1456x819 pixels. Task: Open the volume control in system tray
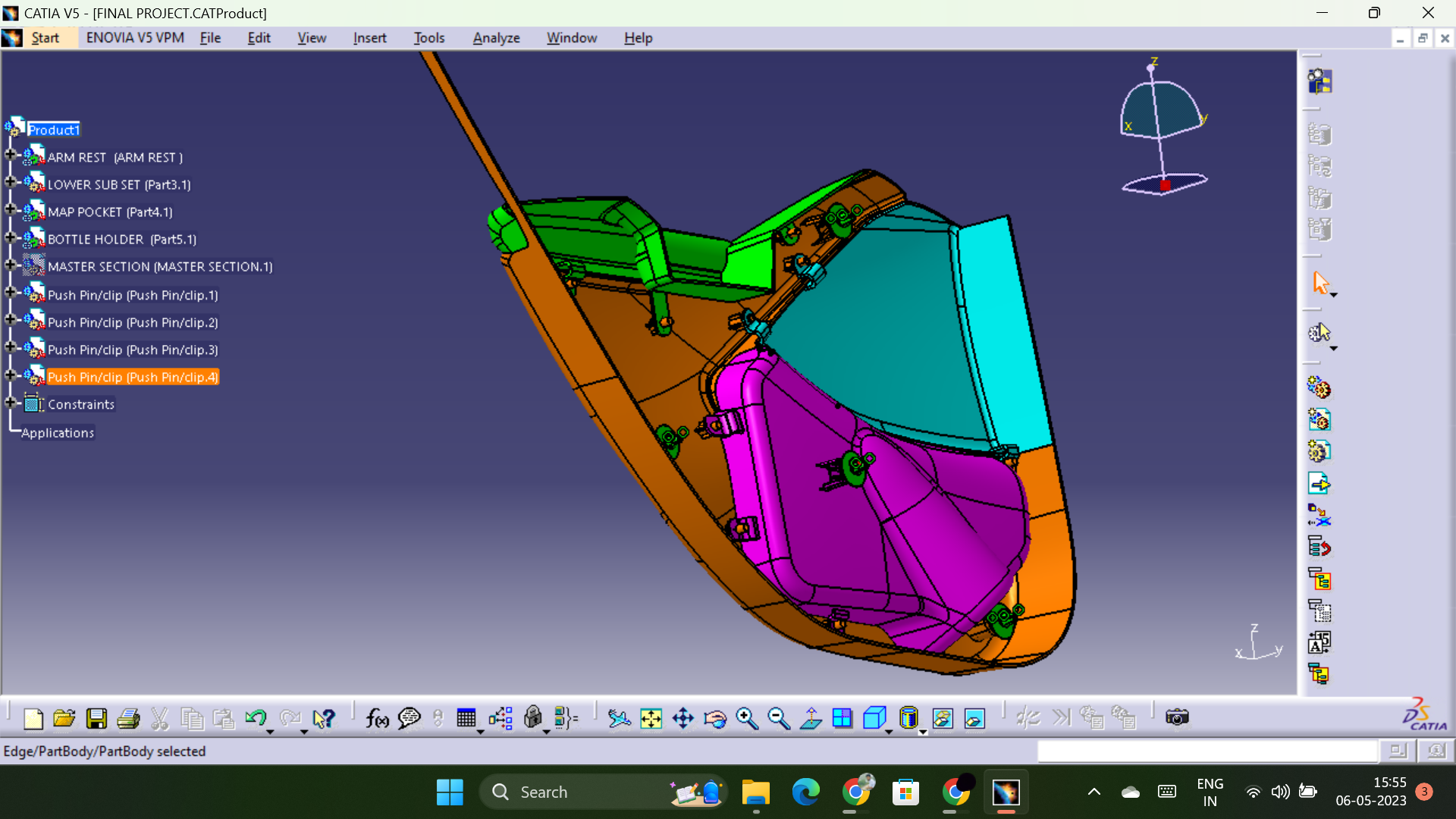pos(1280,792)
